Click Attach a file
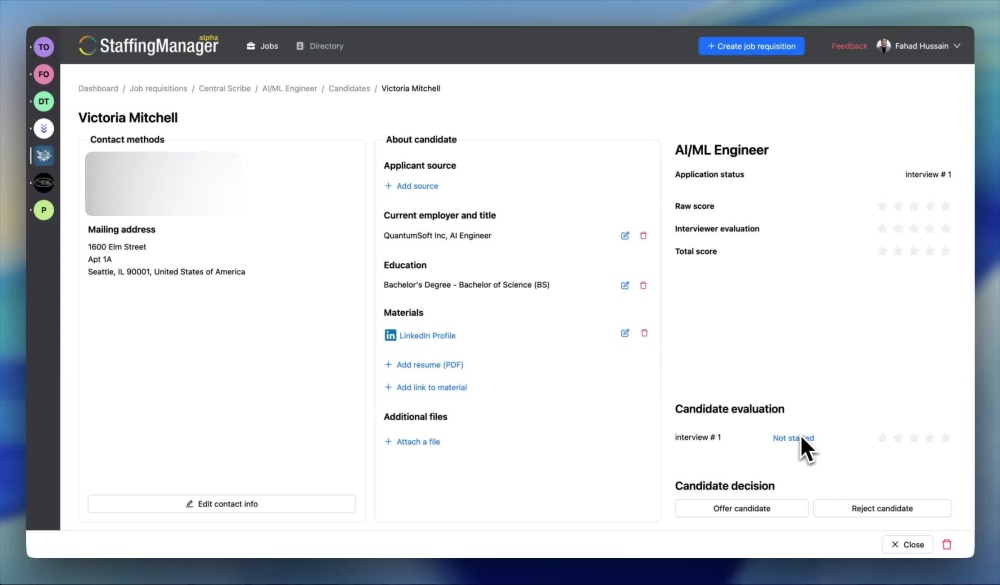Image resolution: width=1000 pixels, height=585 pixels. 412,441
